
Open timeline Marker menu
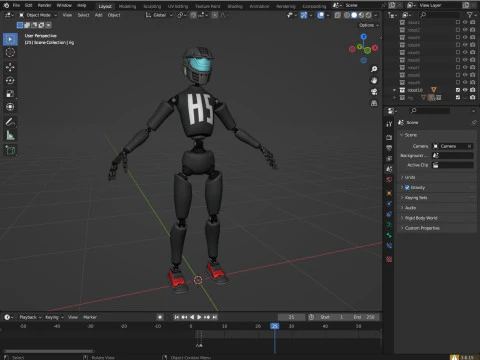click(90, 317)
